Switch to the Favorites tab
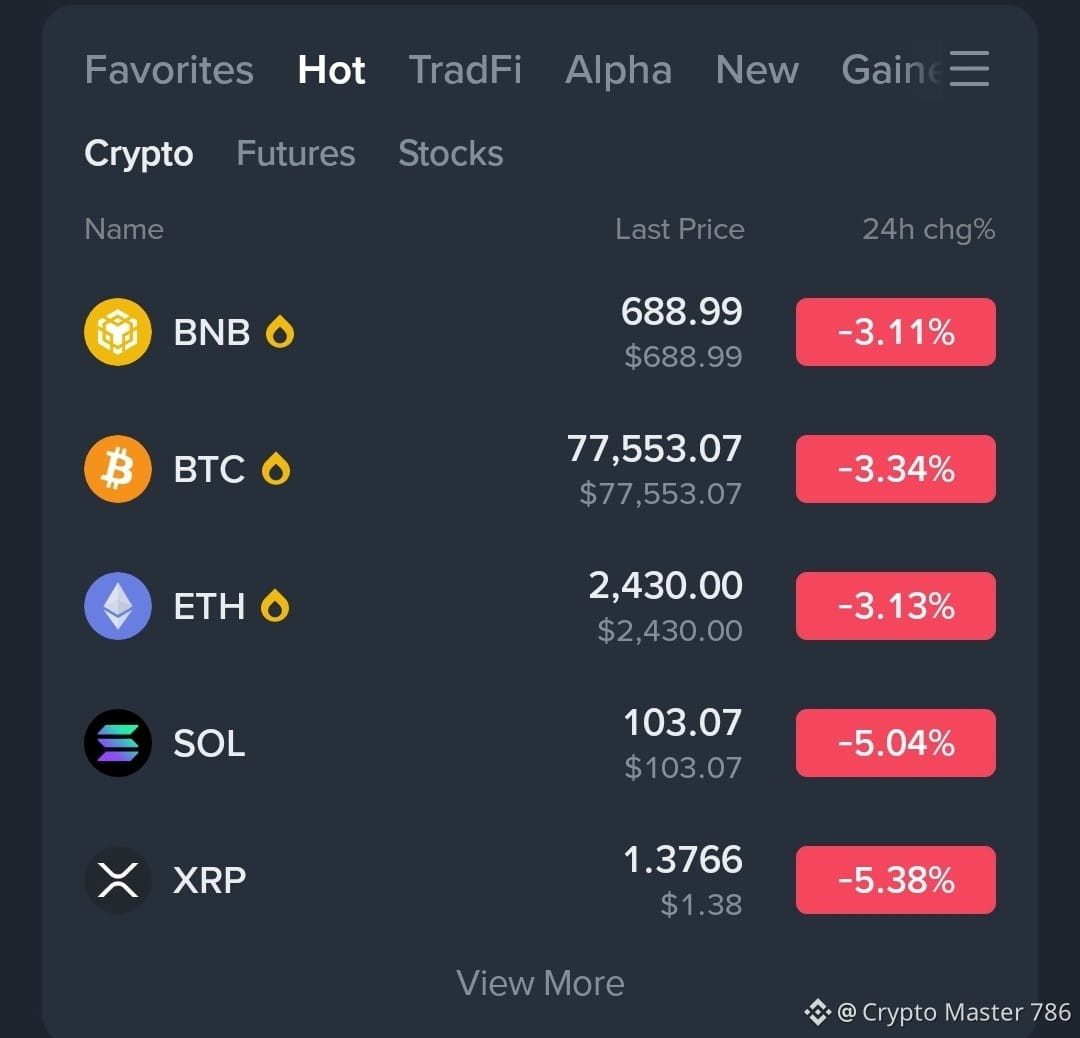Viewport: 1080px width, 1038px height. [169, 70]
